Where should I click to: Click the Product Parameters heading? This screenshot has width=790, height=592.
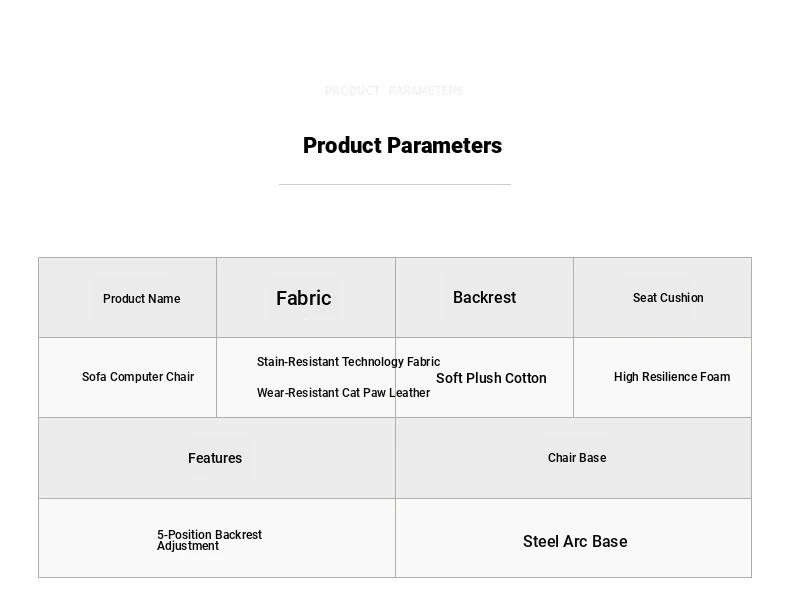click(x=402, y=146)
